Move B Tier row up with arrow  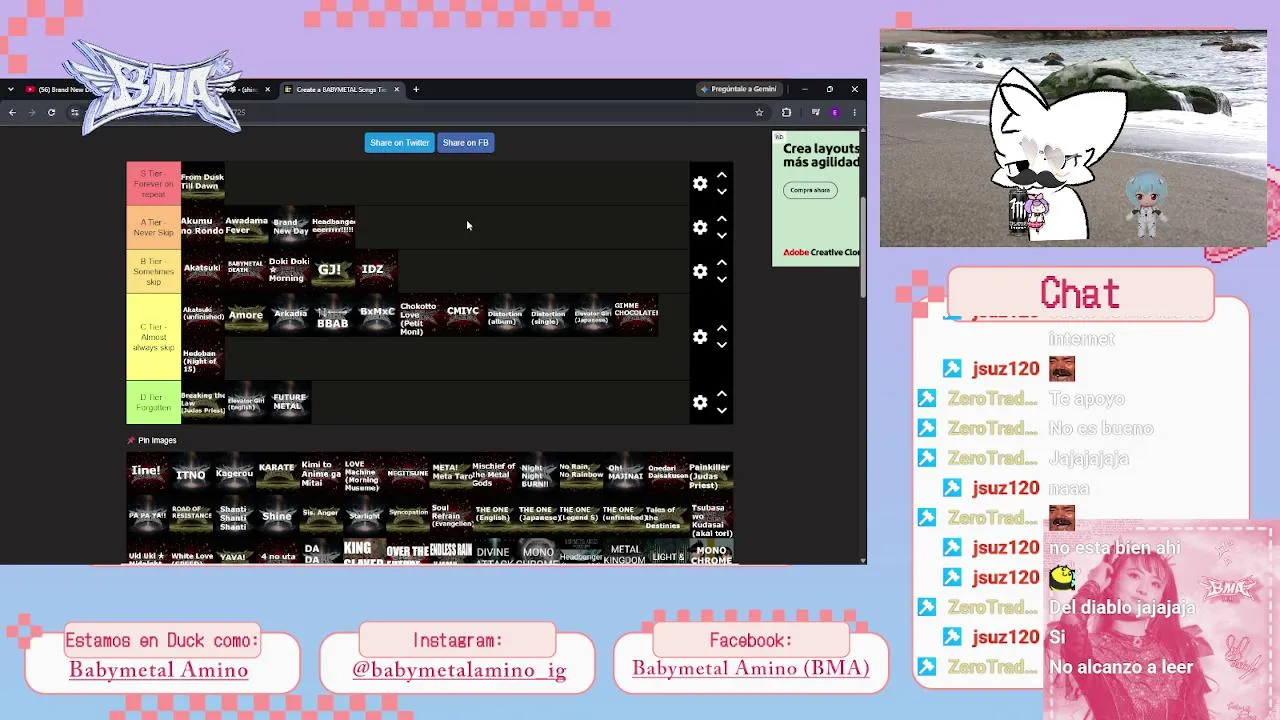point(722,263)
